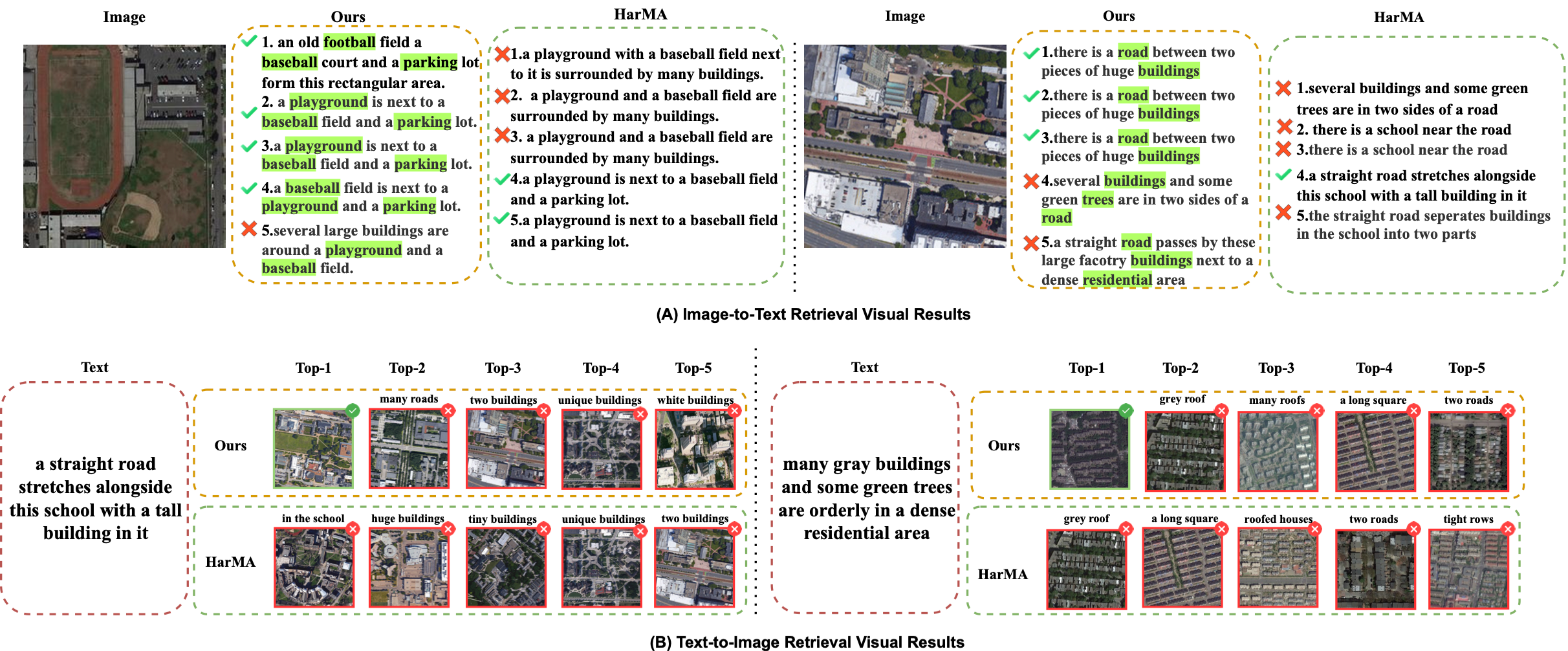Click the red cross beside "1.several buildings and some green"

click(x=1284, y=88)
